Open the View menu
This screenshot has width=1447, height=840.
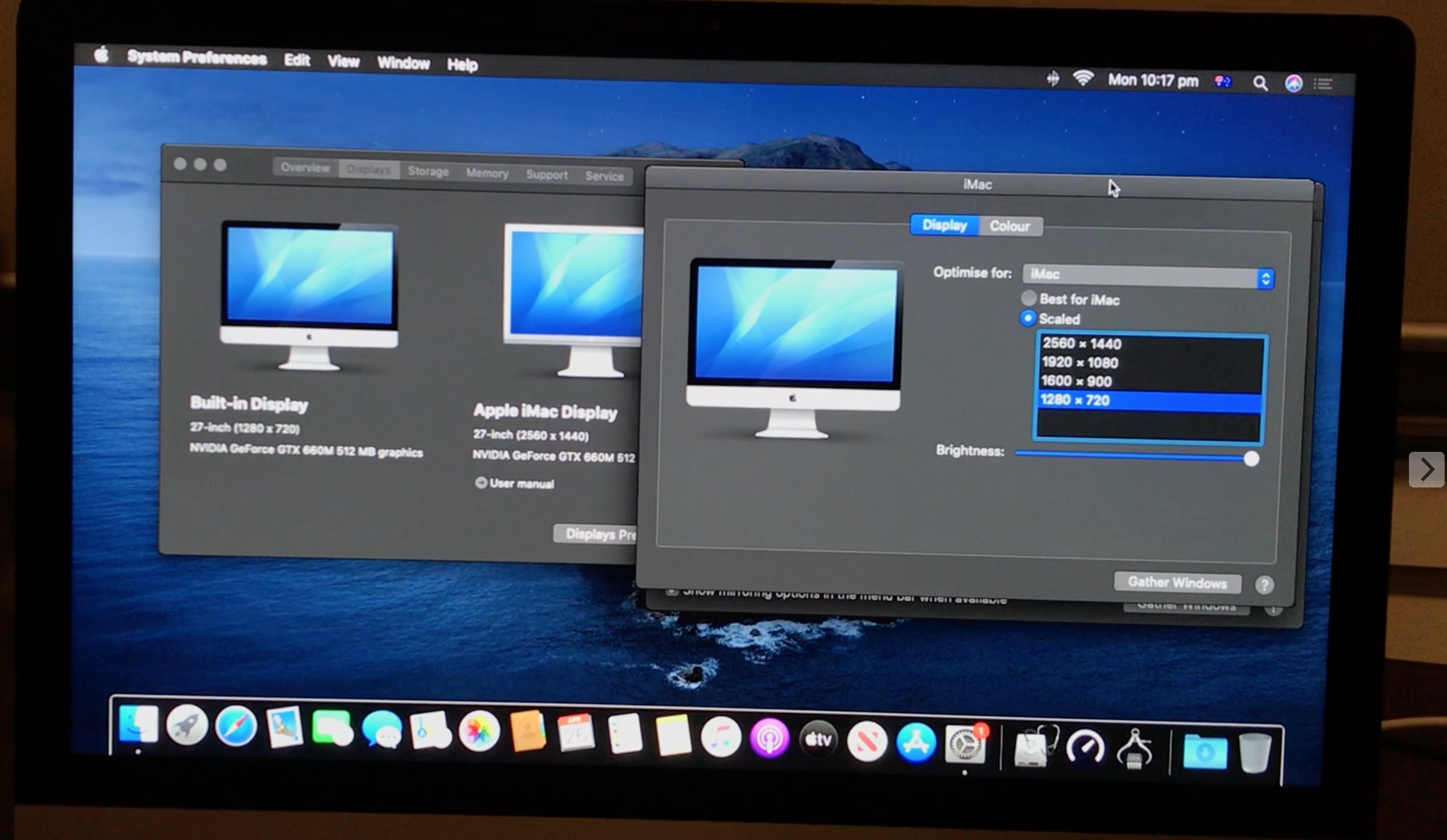[343, 61]
